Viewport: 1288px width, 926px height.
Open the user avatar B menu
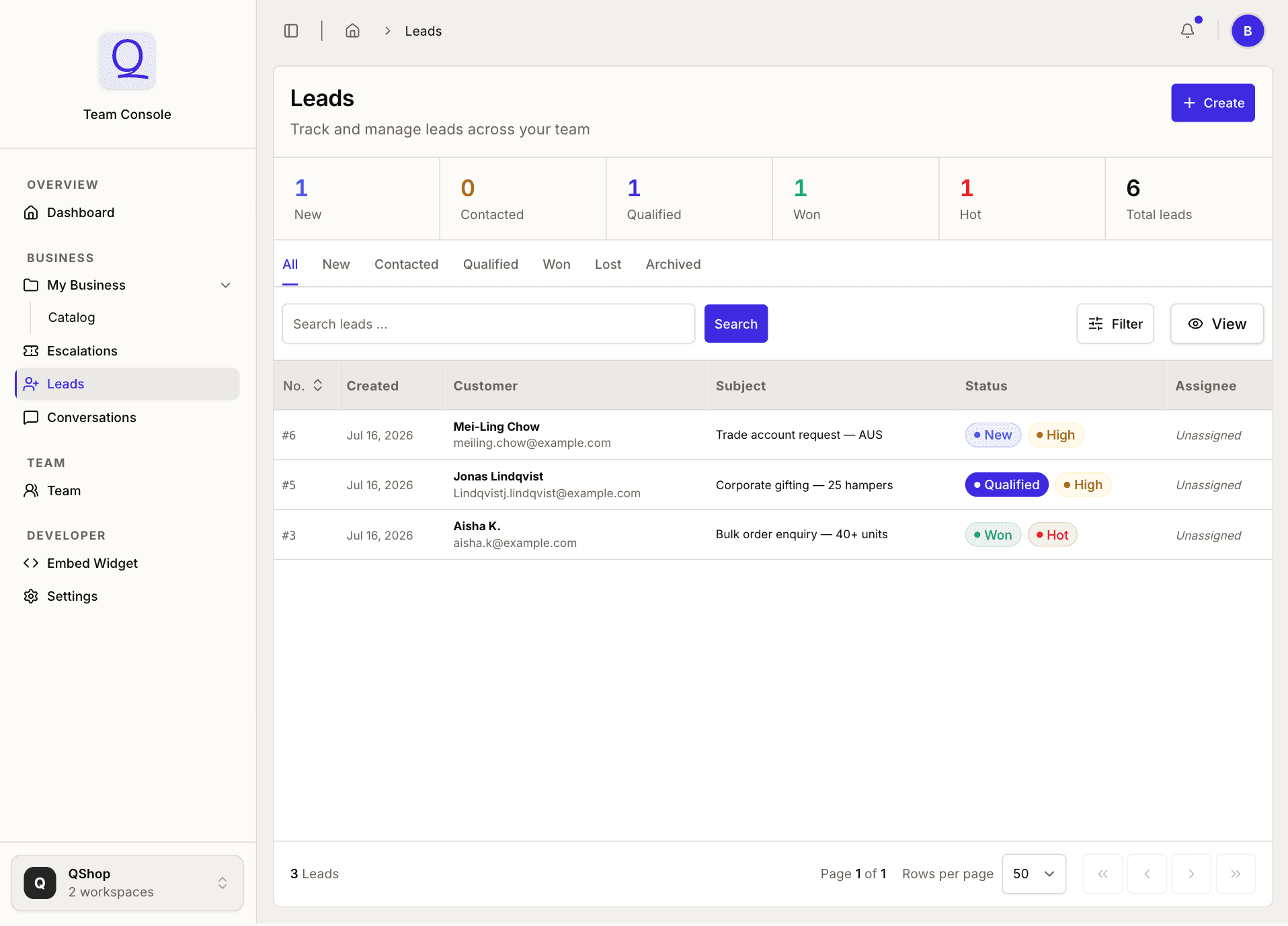click(x=1248, y=31)
